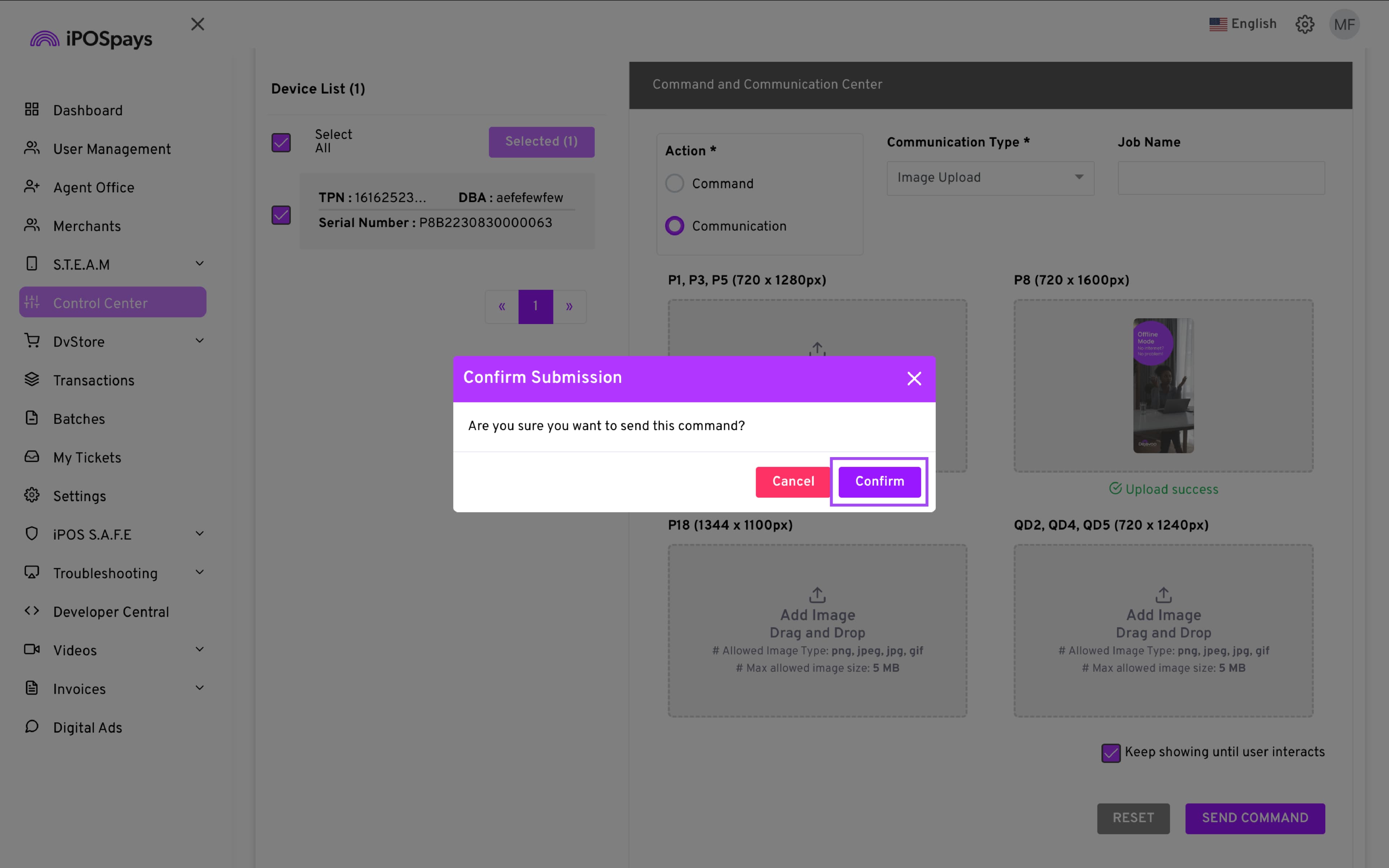1389x868 pixels.
Task: Close the Confirm Submission dialog with X
Action: [914, 378]
